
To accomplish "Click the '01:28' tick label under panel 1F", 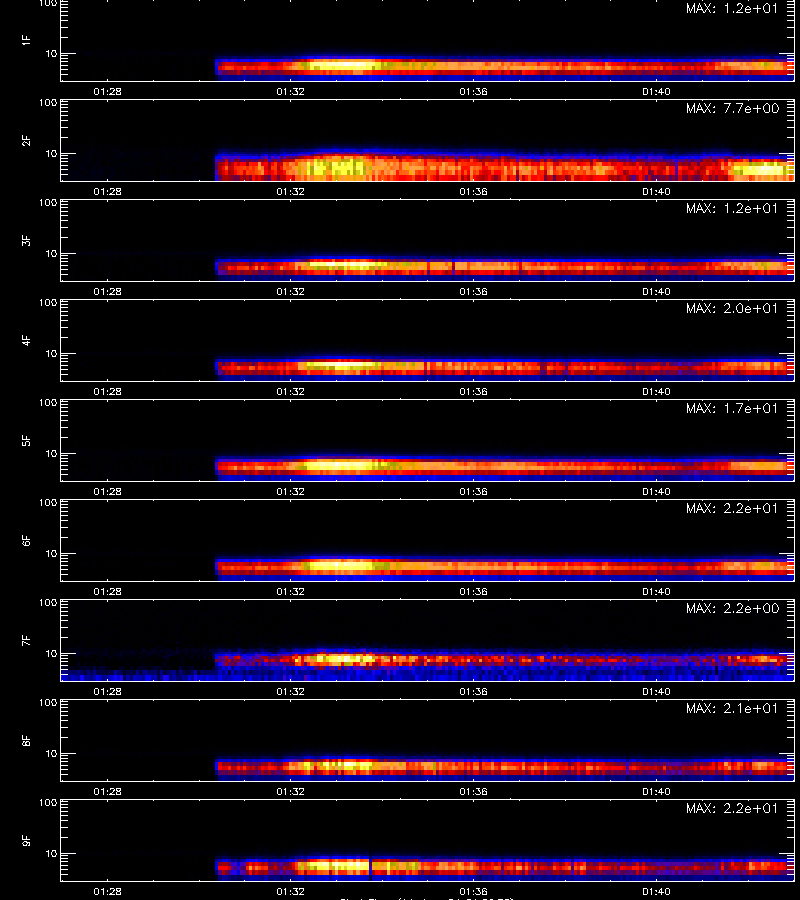I will (107, 91).
